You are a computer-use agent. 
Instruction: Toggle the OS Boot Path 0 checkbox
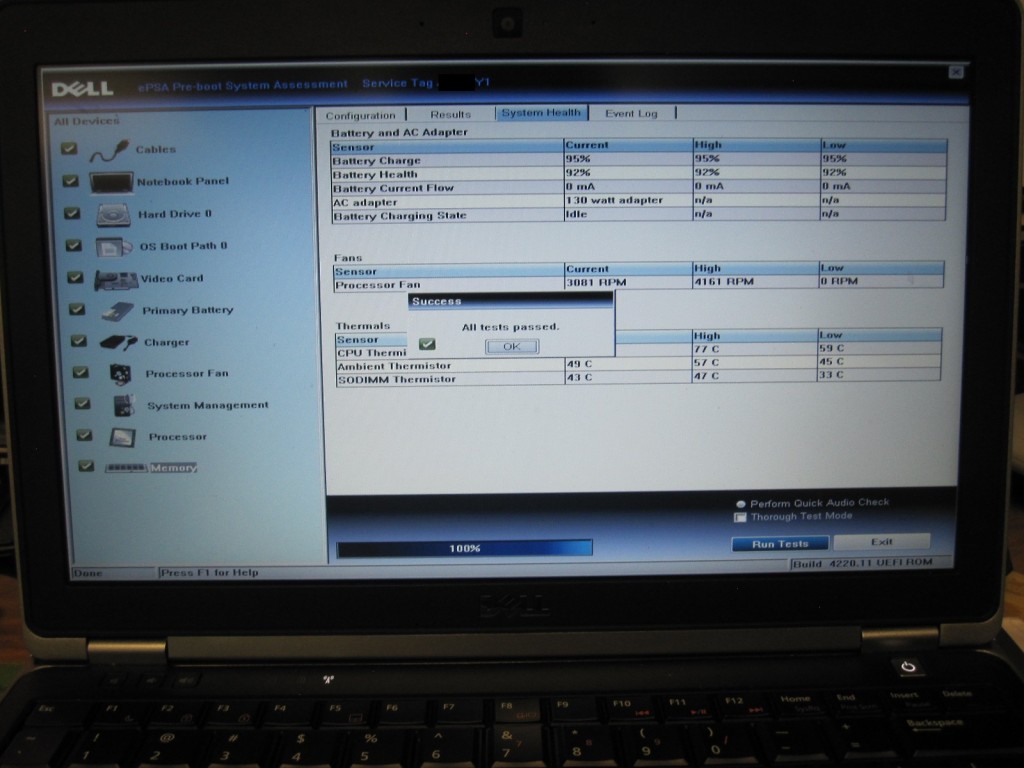74,245
